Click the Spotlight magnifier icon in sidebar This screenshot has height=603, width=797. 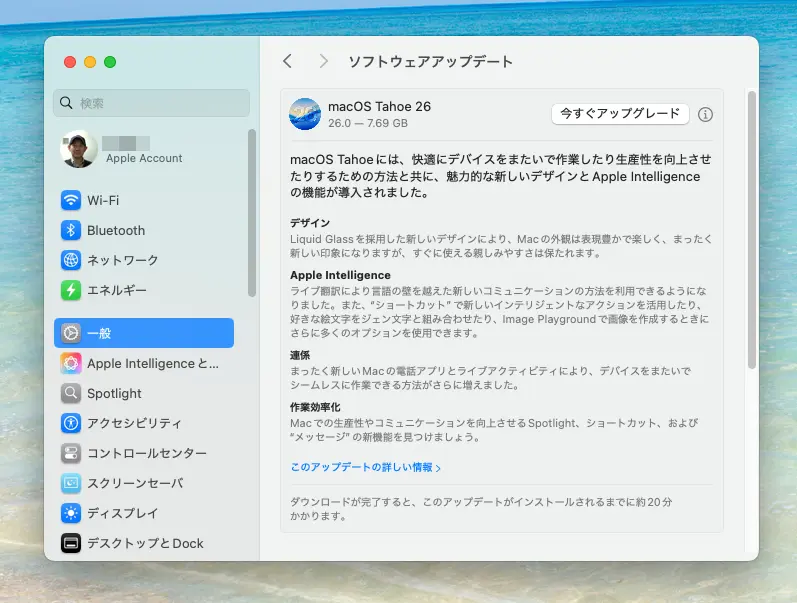[71, 394]
